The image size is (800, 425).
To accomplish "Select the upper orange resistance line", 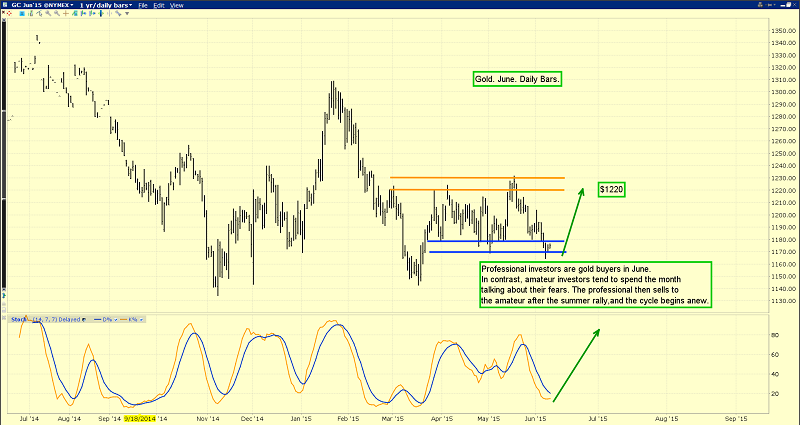I will (477, 178).
